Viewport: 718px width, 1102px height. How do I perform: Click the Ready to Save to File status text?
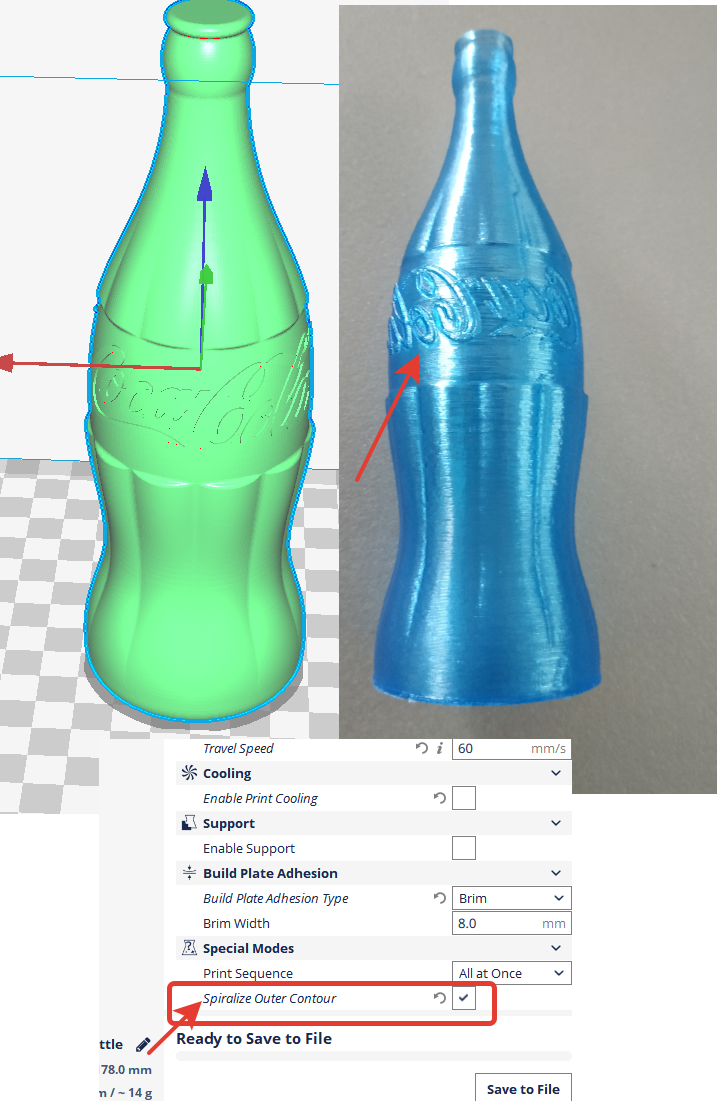[x=254, y=1039]
